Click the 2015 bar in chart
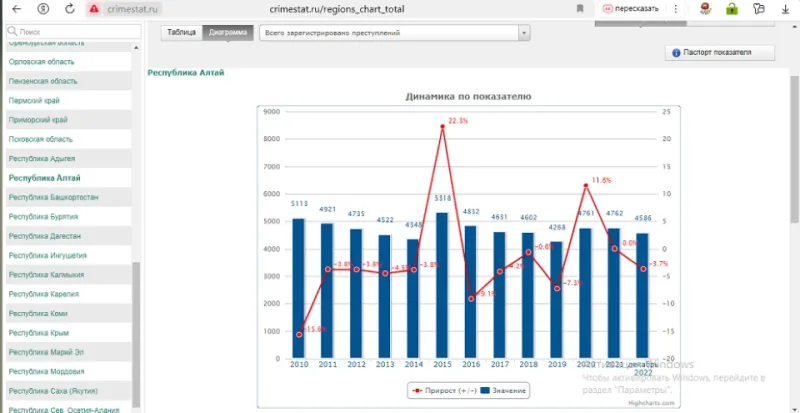This screenshot has height=413, width=800. [x=442, y=285]
